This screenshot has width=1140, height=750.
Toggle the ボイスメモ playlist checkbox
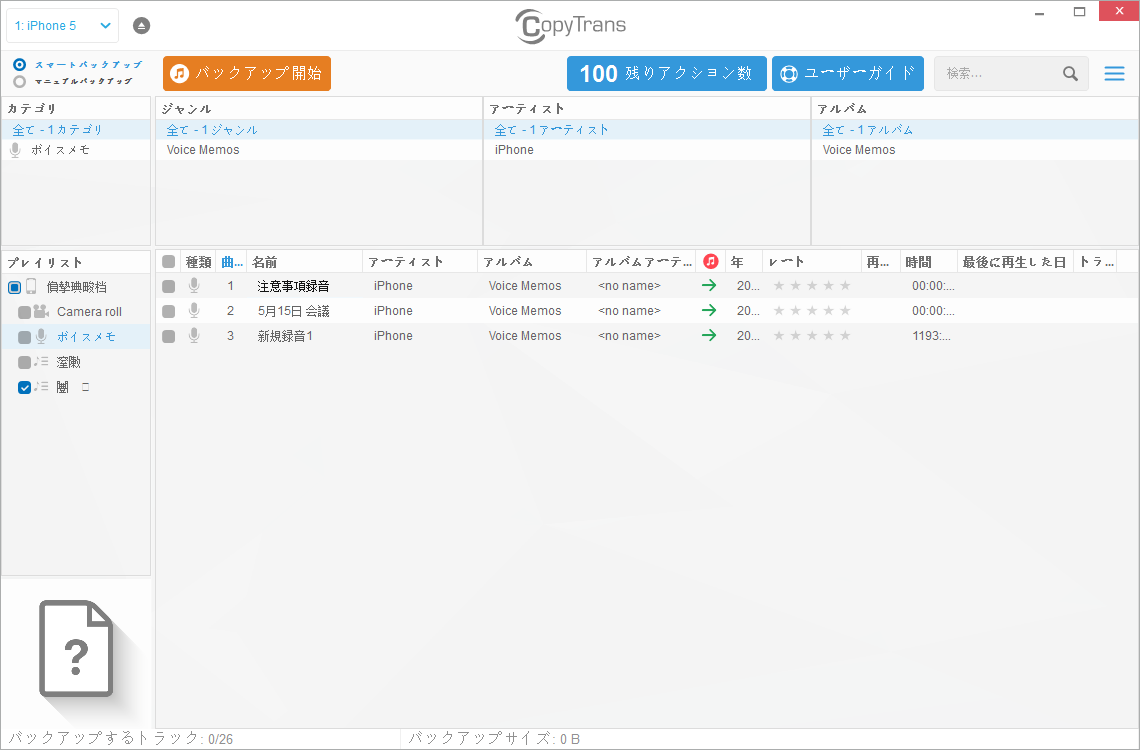pyautogui.click(x=24, y=337)
